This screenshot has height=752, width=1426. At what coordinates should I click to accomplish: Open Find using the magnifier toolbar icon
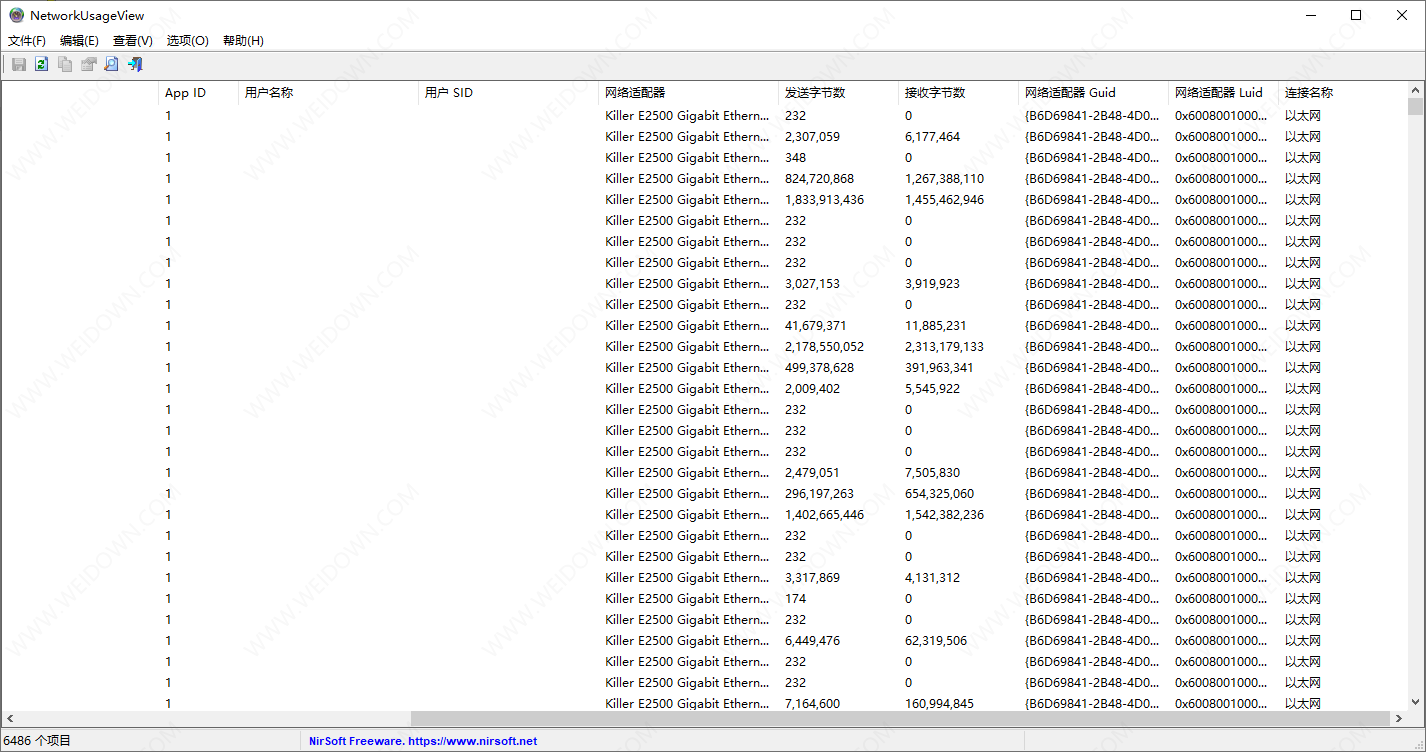pos(111,65)
